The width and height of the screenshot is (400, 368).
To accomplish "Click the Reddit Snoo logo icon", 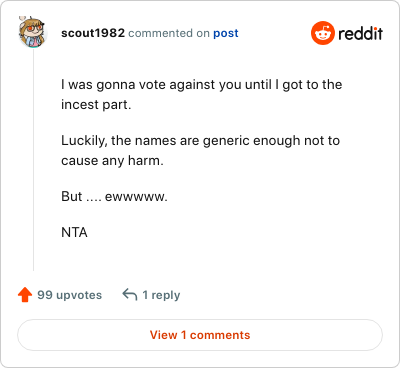I will pyautogui.click(x=322, y=33).
